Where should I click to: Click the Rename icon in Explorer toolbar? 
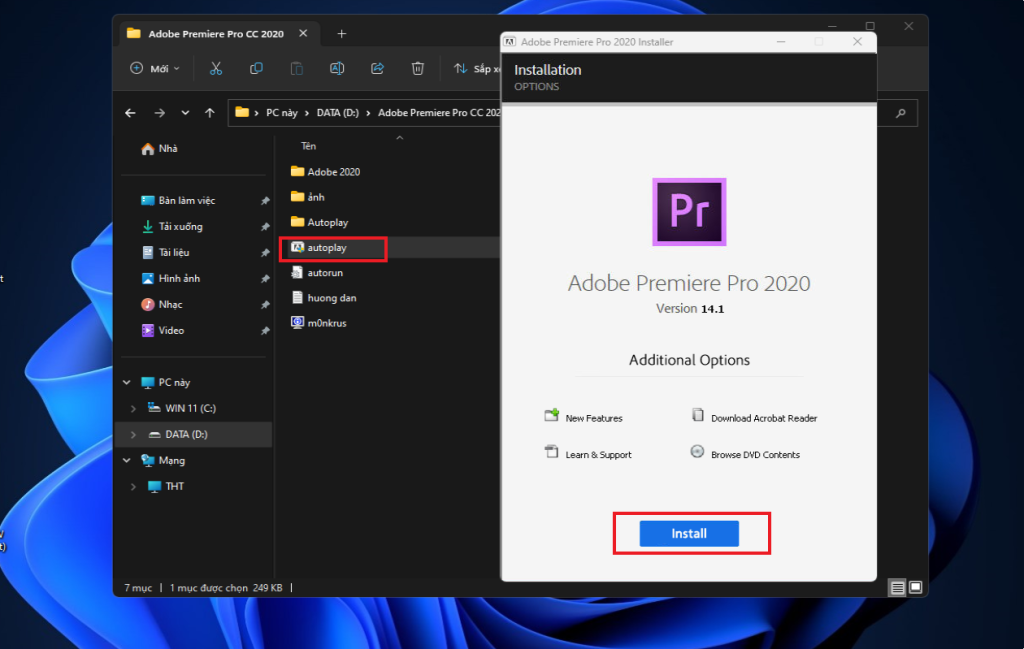point(337,69)
